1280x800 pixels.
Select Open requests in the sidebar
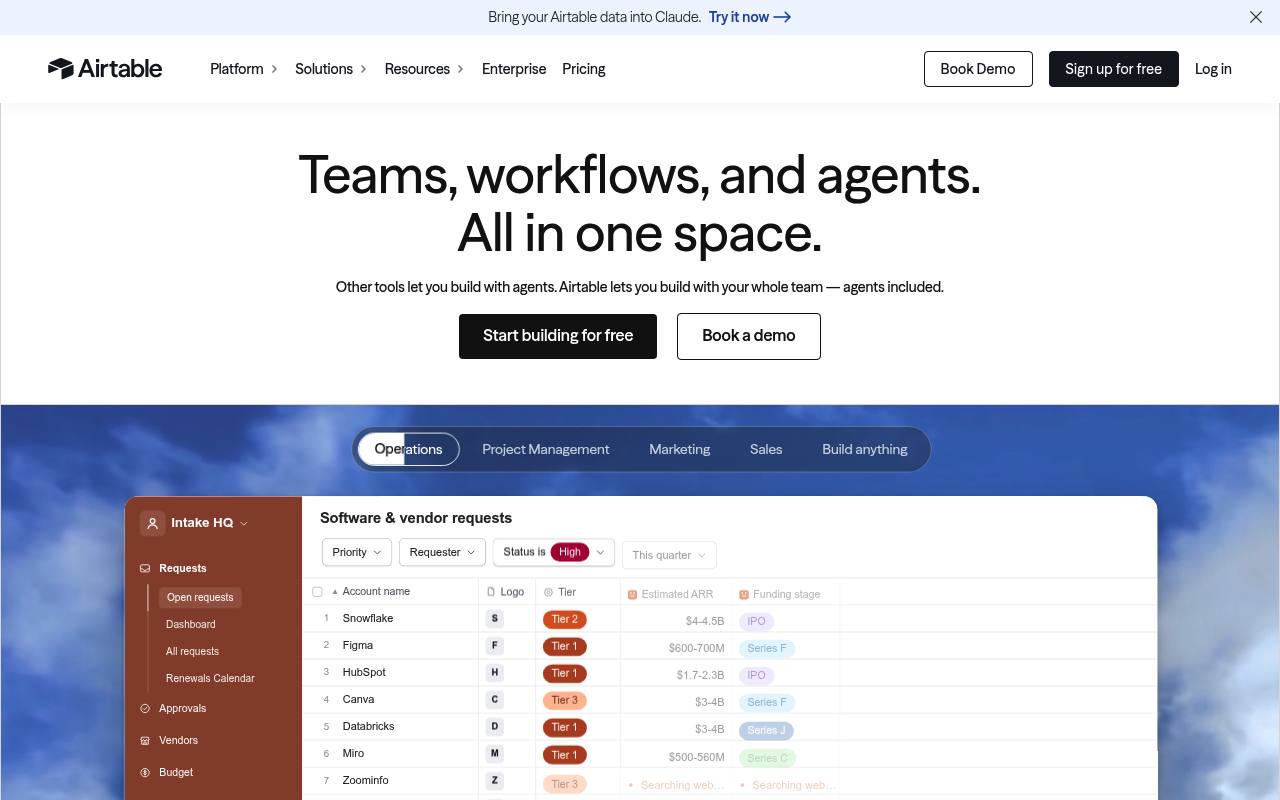pyautogui.click(x=200, y=597)
